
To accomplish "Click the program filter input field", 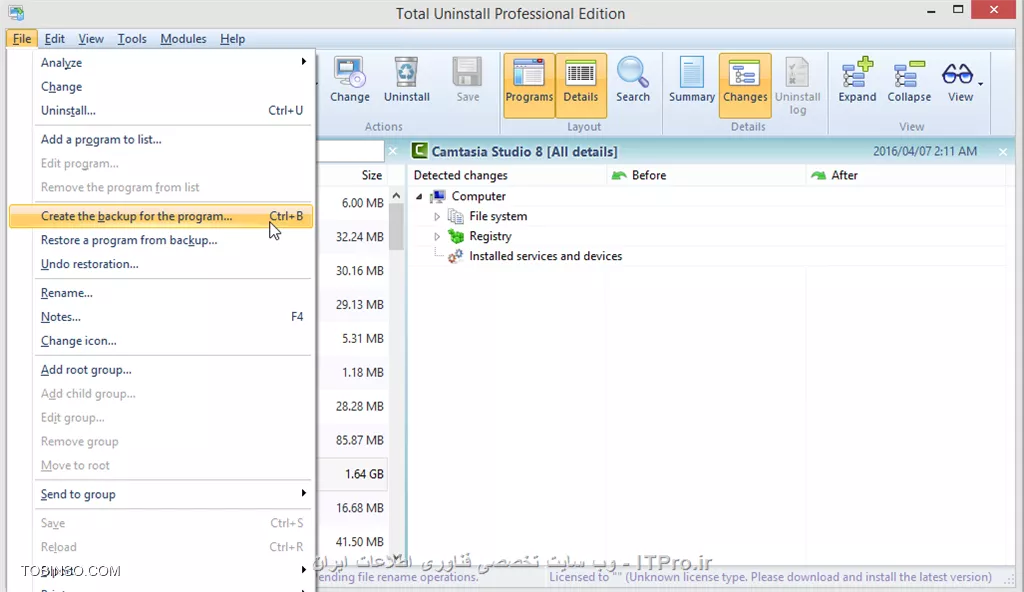I will 350,151.
